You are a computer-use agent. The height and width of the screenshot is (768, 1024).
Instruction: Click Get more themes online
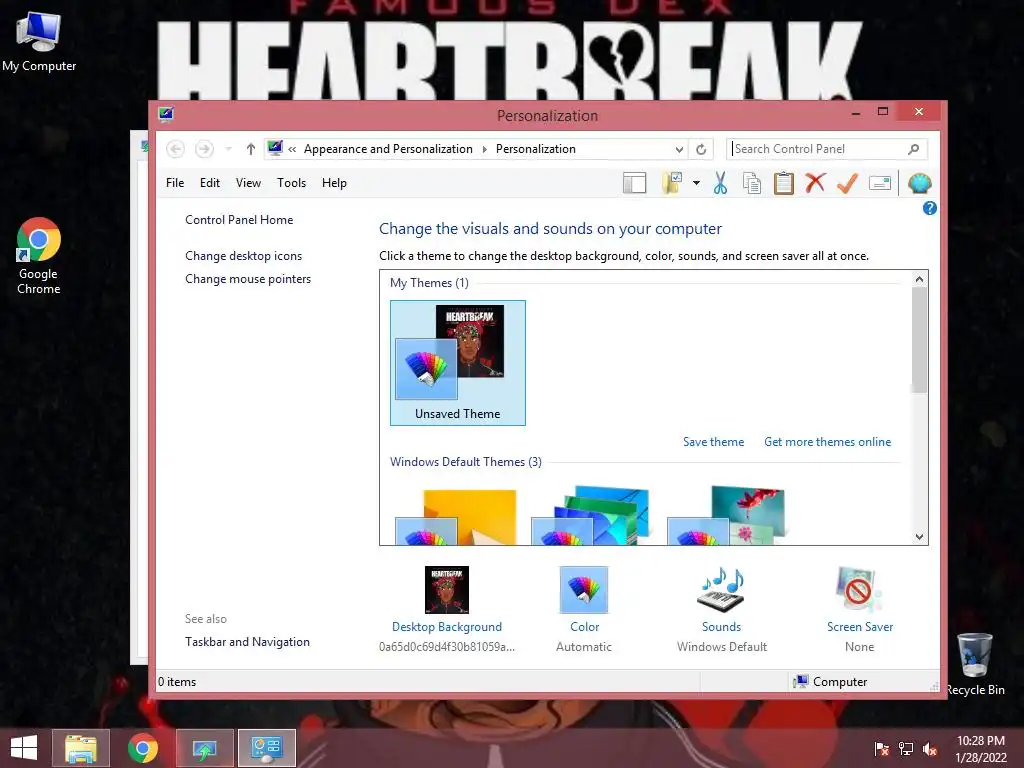827,442
